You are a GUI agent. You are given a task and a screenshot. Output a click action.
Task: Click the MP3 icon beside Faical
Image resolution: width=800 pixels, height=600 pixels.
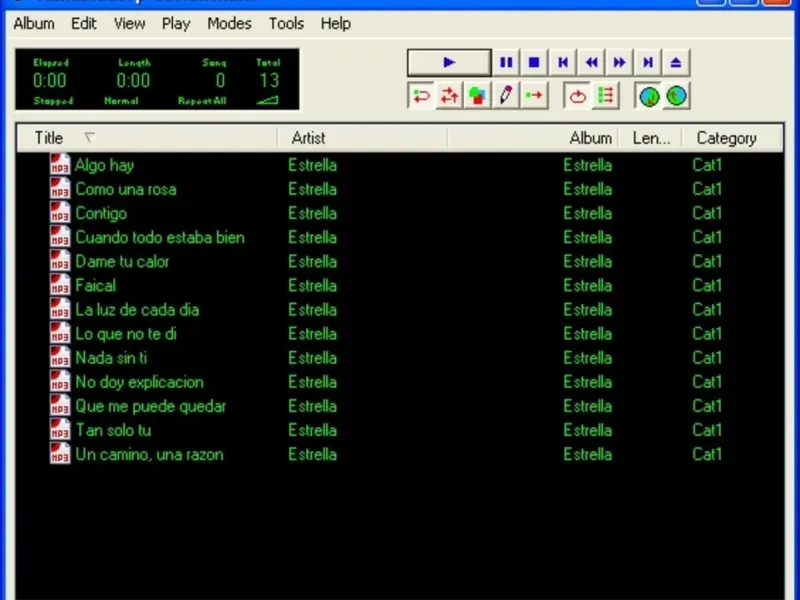click(60, 285)
